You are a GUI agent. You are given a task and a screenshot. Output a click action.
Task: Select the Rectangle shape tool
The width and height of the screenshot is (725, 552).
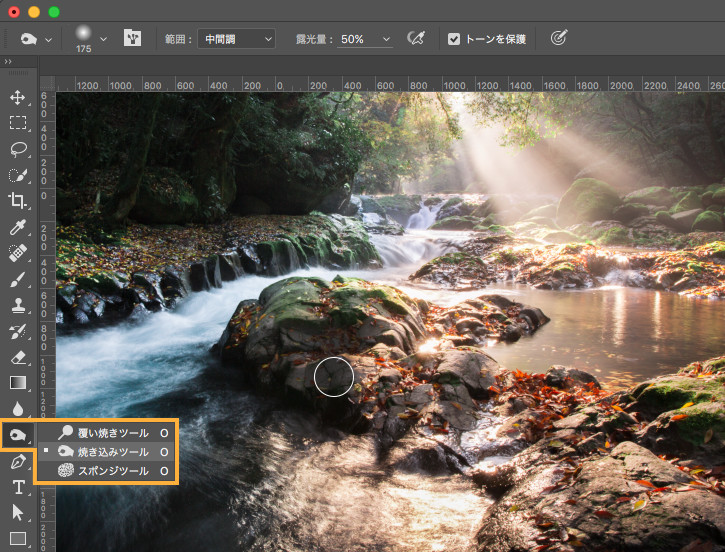pos(18,539)
